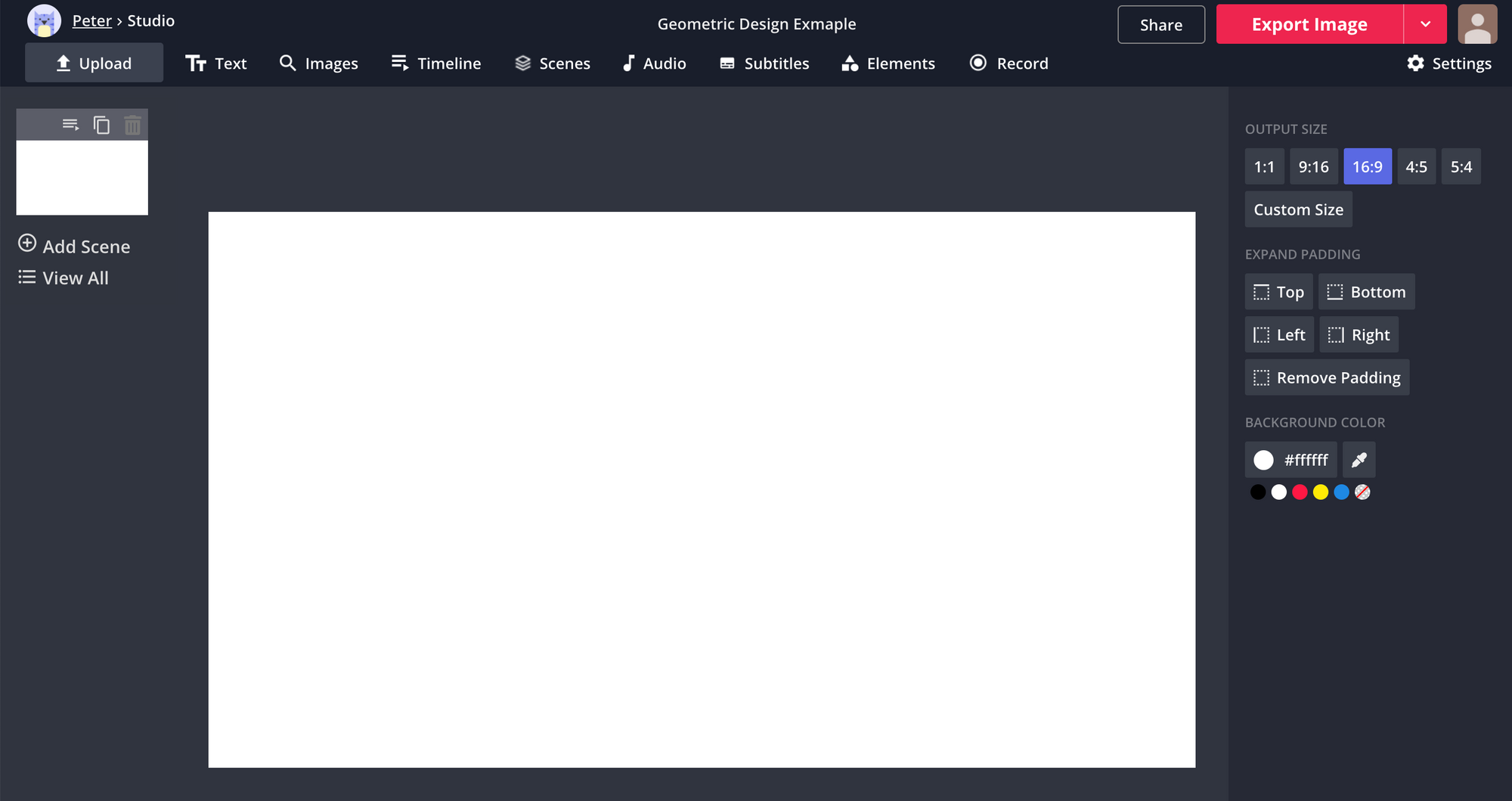Image resolution: width=1512 pixels, height=801 pixels.
Task: Select the eyedropper color picker tool
Action: click(x=1359, y=460)
